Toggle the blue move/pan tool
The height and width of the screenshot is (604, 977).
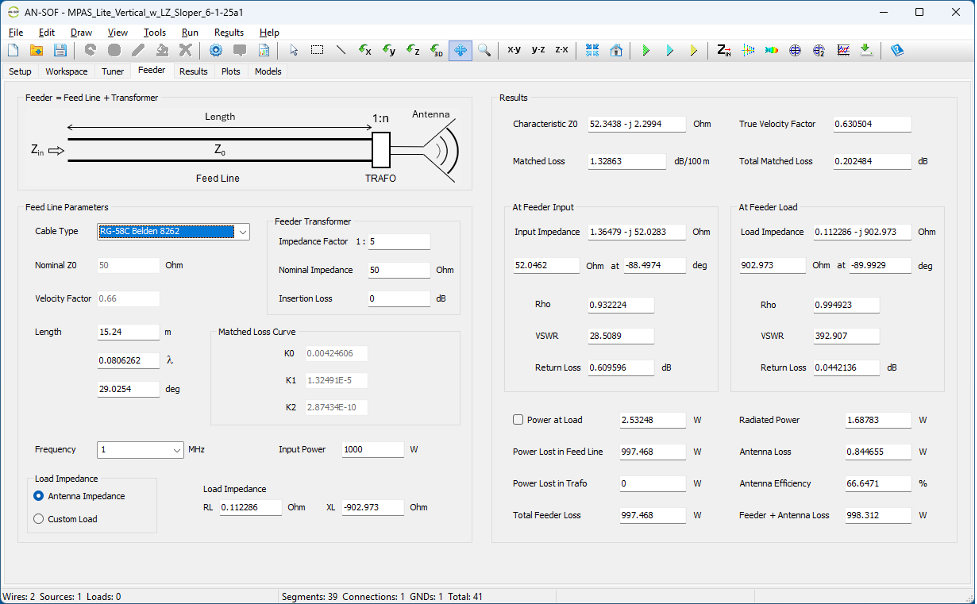coord(460,50)
